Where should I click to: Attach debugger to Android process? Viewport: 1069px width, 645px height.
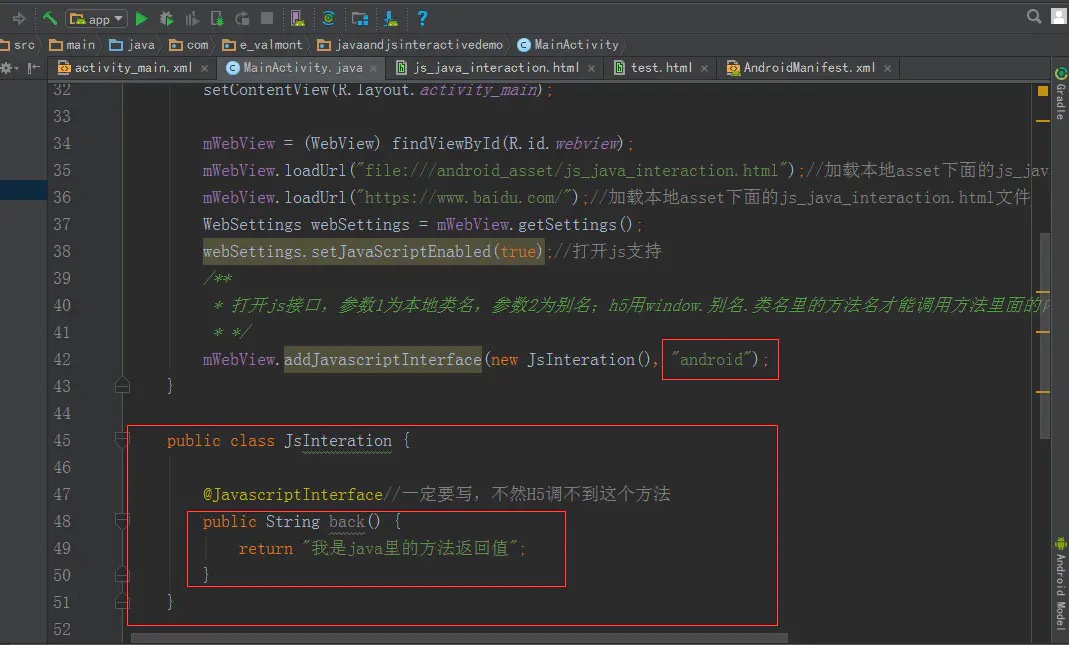click(216, 18)
